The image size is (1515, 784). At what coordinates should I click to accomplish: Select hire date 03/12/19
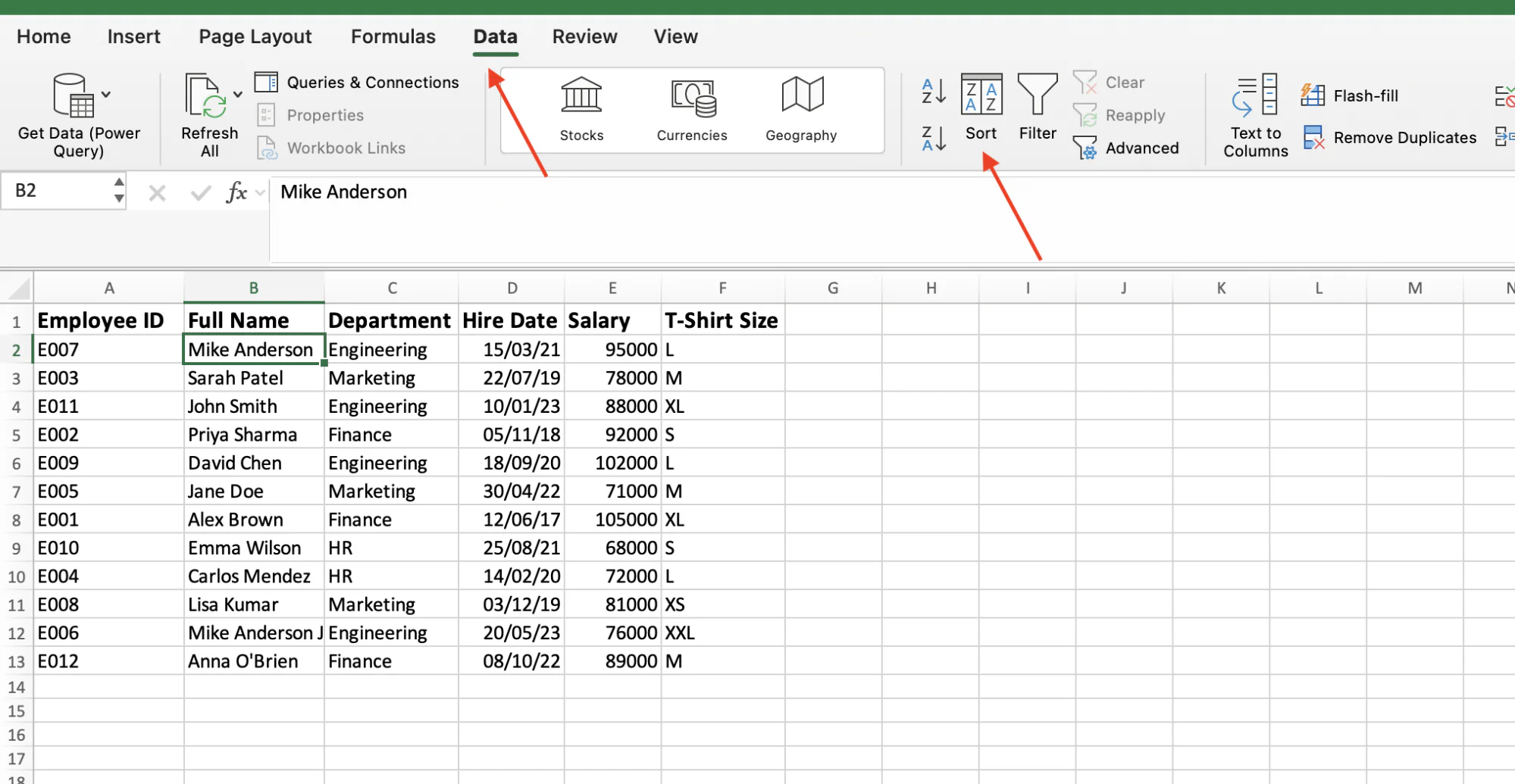(512, 604)
